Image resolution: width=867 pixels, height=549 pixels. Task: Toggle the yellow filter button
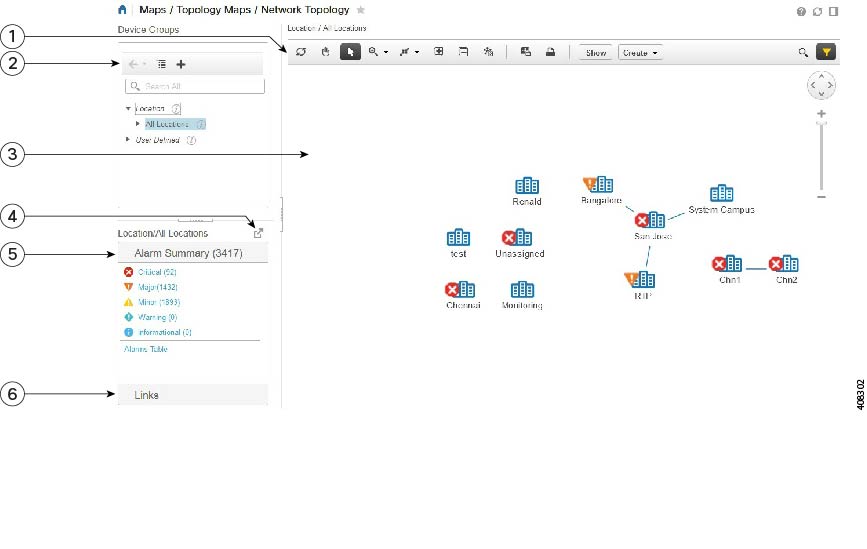click(826, 52)
